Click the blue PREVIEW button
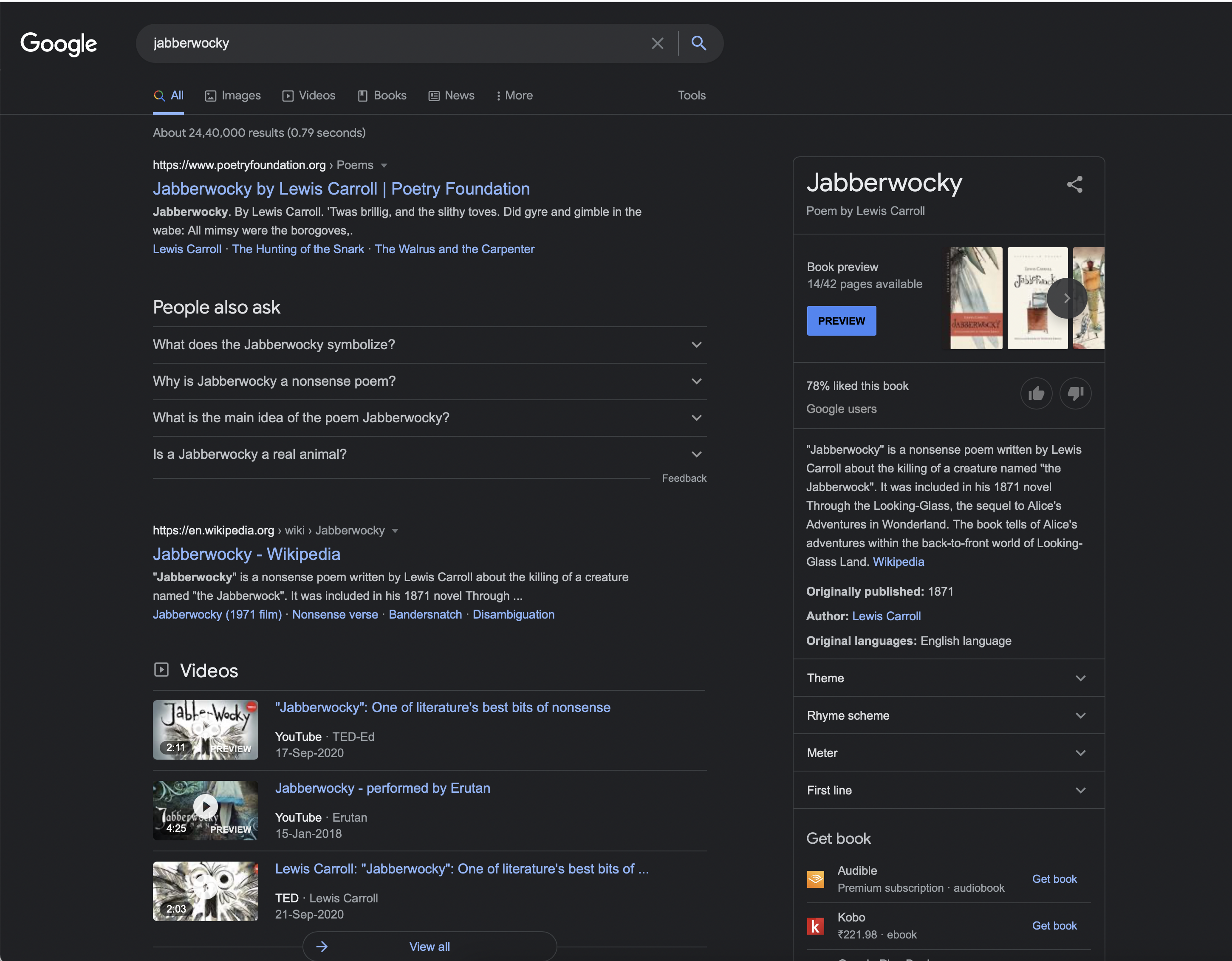The width and height of the screenshot is (1232, 961). pos(841,321)
